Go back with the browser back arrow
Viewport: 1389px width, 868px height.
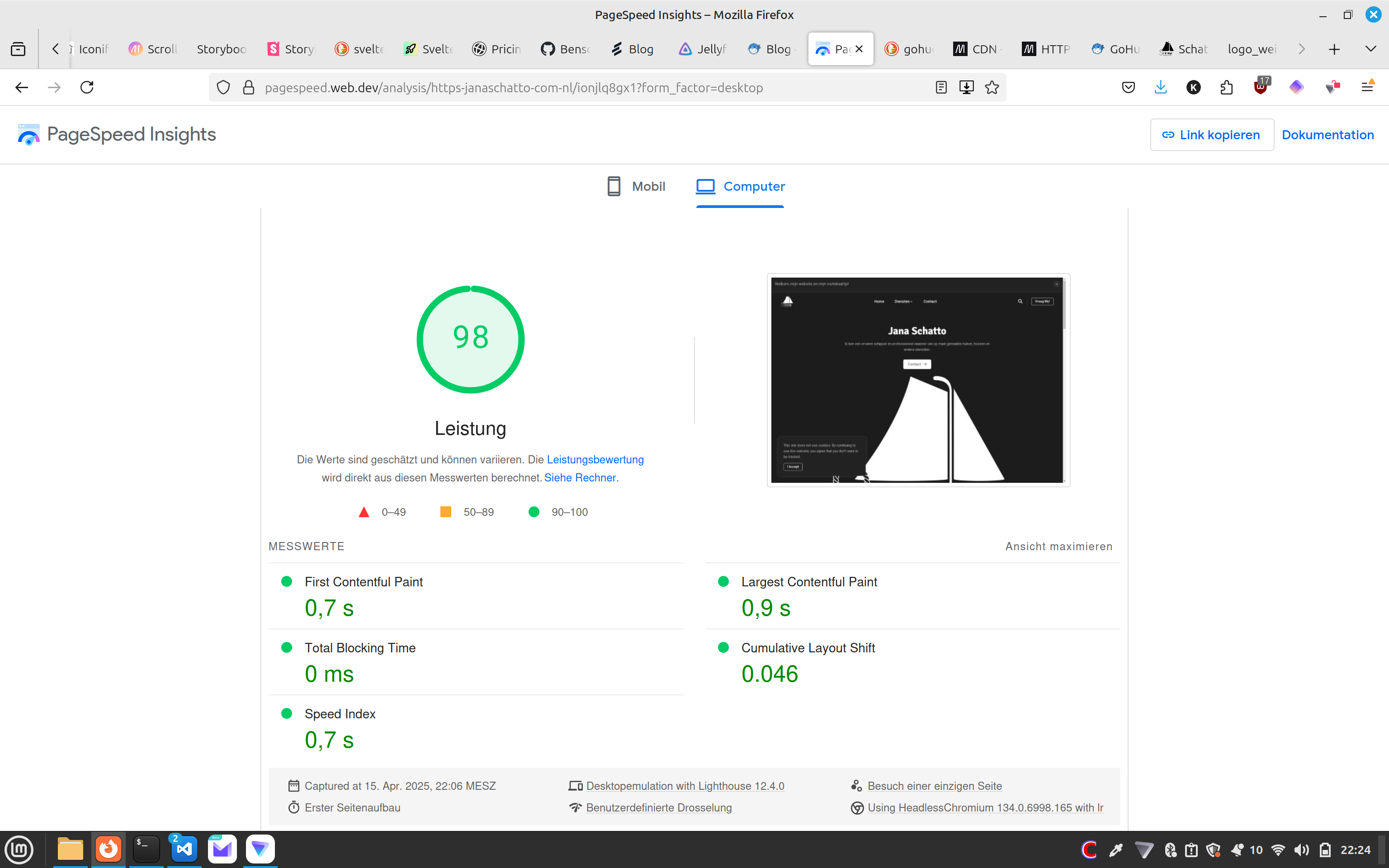pos(22,87)
